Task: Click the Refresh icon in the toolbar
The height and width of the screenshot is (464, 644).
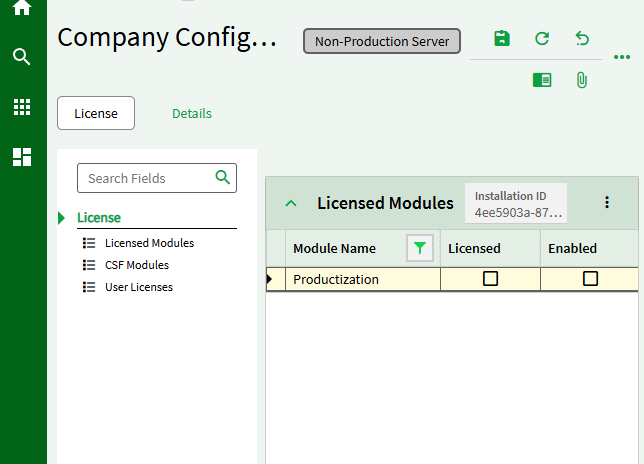Action: [x=542, y=39]
